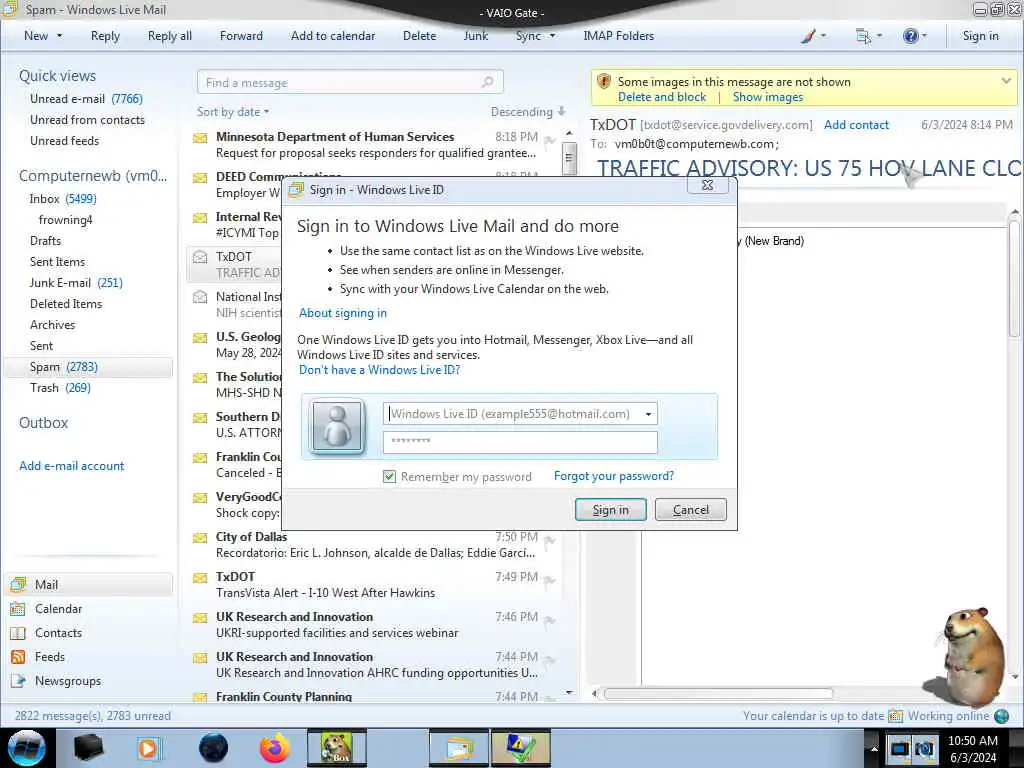Viewport: 1024px width, 768px height.
Task: Select Unread e-mail (7766) quick view
Action: click(x=86, y=99)
